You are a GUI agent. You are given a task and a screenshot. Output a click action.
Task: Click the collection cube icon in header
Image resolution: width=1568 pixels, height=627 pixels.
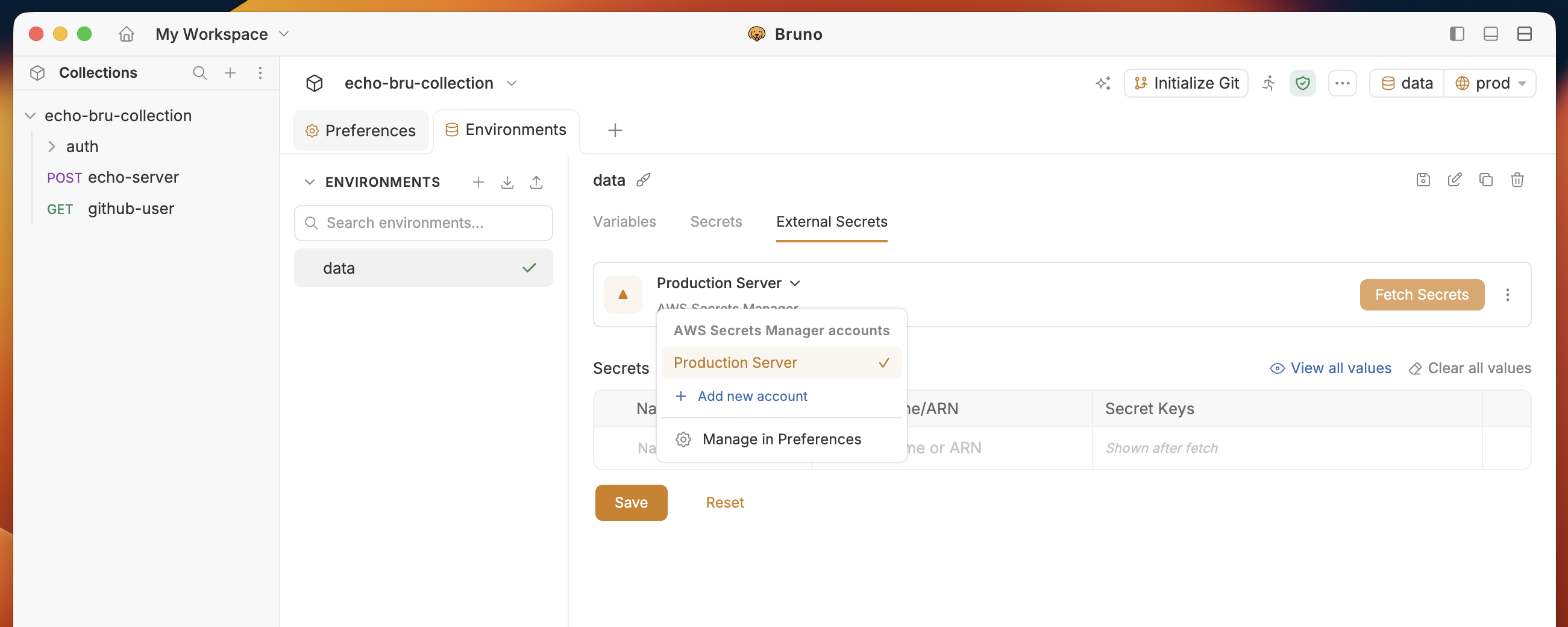[314, 83]
